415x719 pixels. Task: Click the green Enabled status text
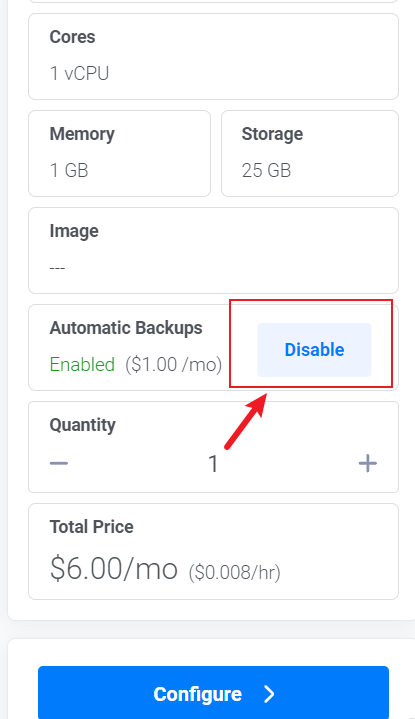[82, 365]
